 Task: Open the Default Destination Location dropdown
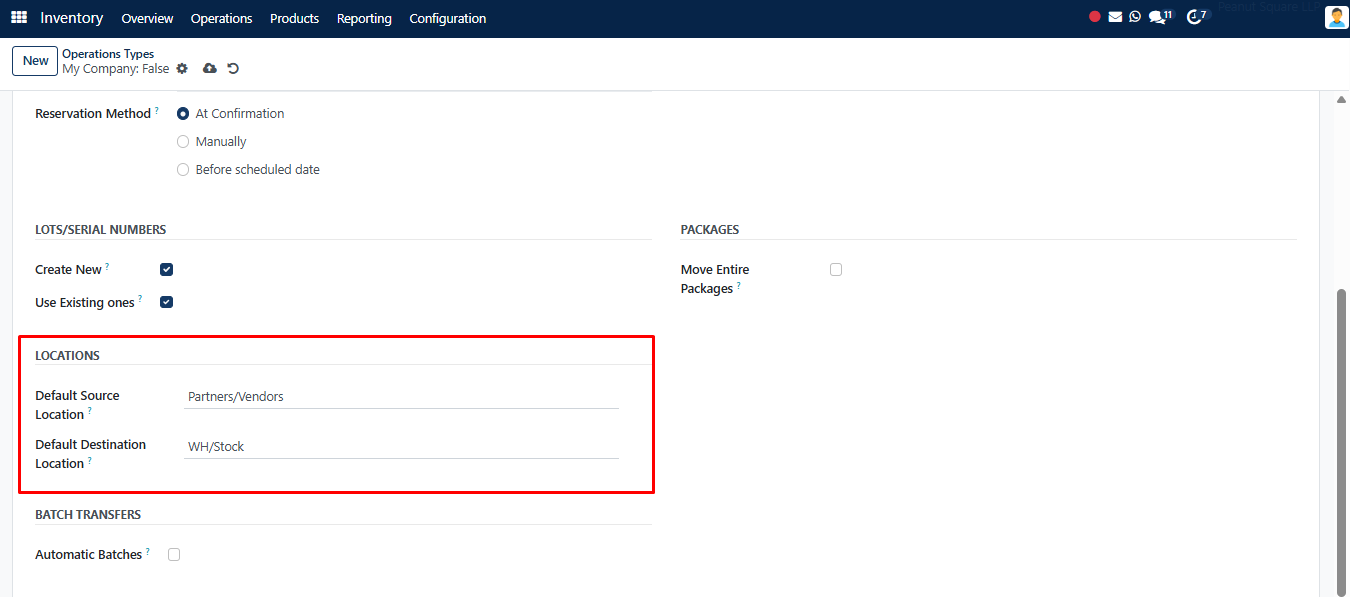(x=401, y=447)
